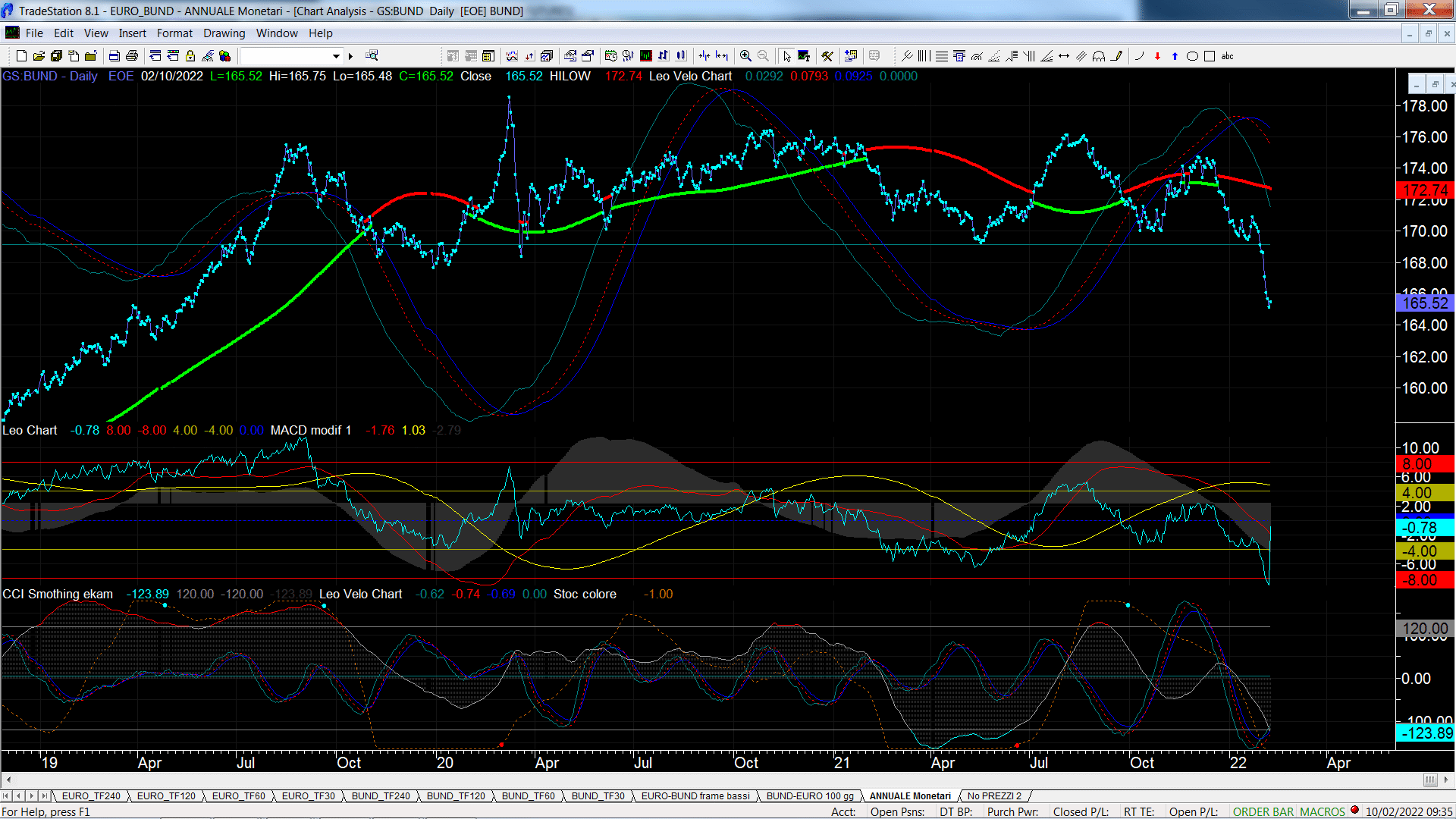Click the command line go arrow
Image resolution: width=1456 pixels, height=819 pixels.
pyautogui.click(x=350, y=56)
